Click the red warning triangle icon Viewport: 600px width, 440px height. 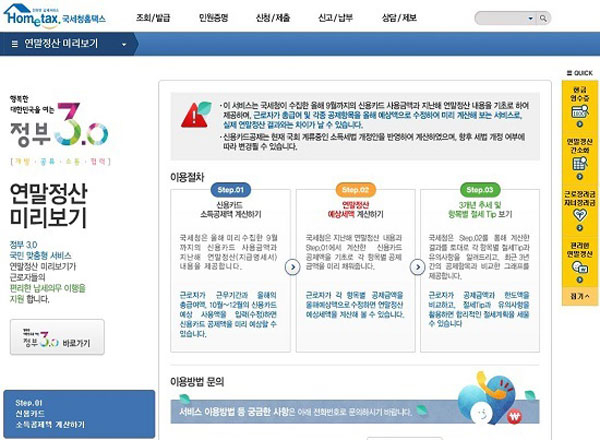point(192,115)
